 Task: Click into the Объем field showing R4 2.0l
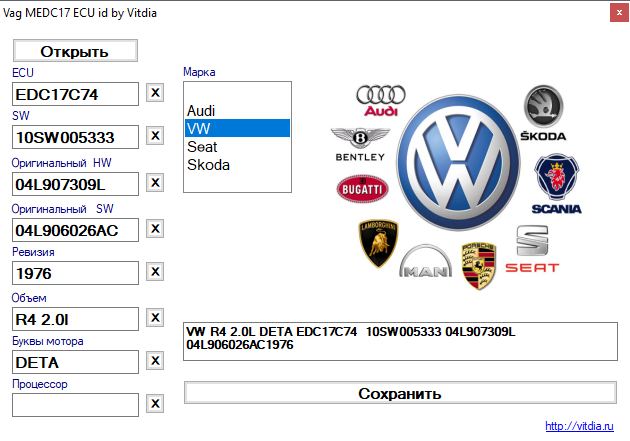click(76, 319)
